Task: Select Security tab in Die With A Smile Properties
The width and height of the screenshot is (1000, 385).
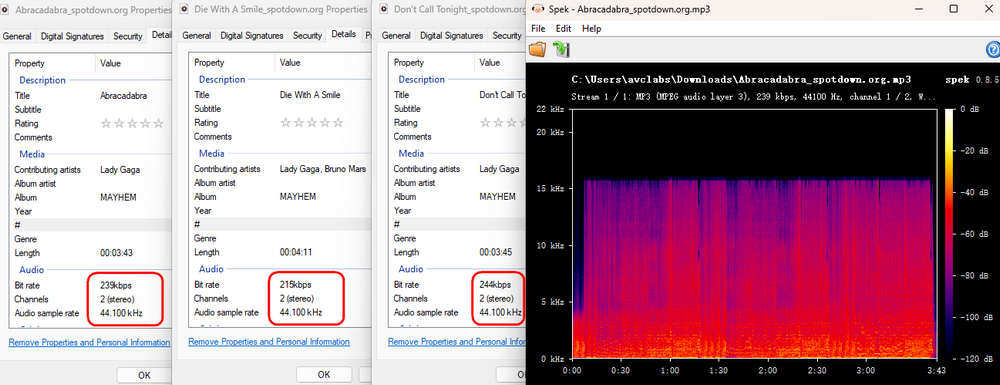Action: click(307, 36)
